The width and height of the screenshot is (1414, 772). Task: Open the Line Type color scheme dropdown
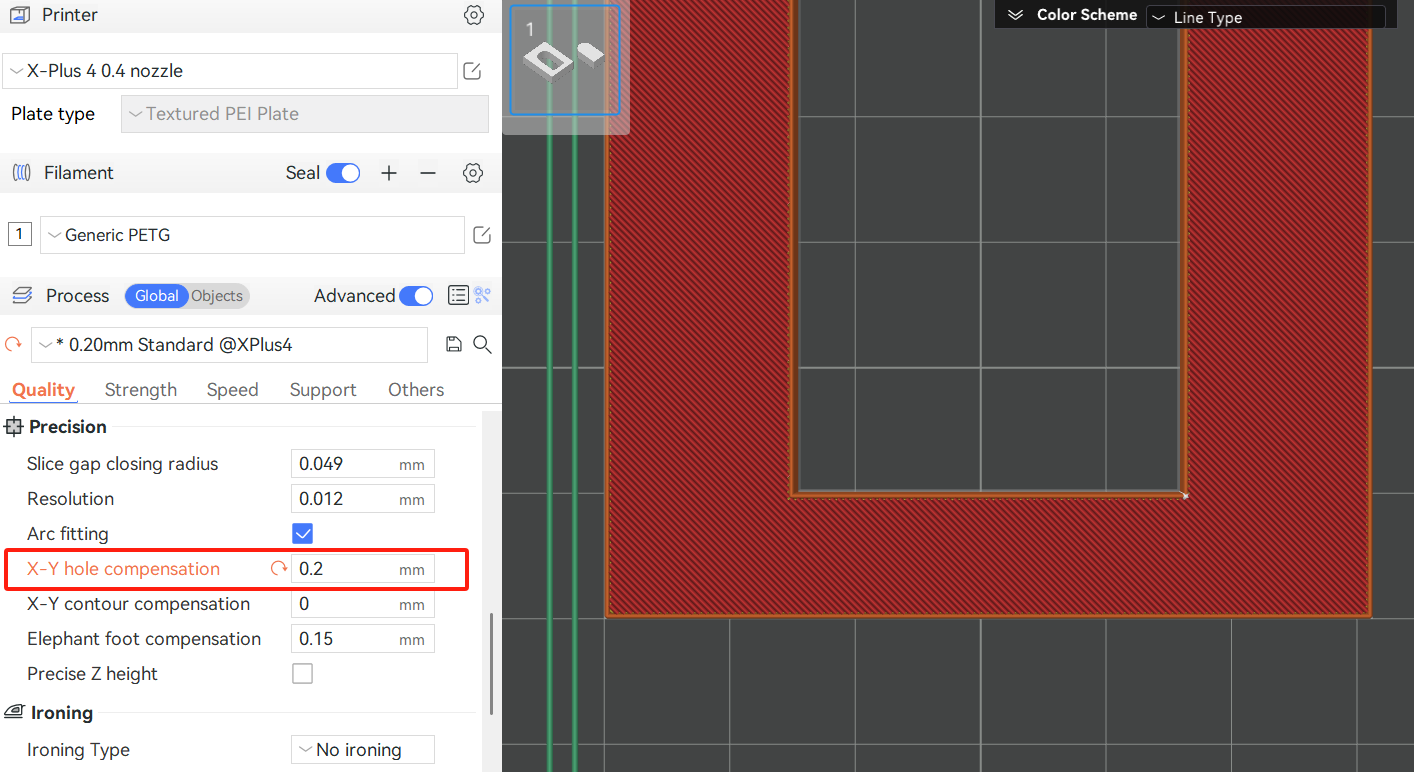click(x=1265, y=17)
